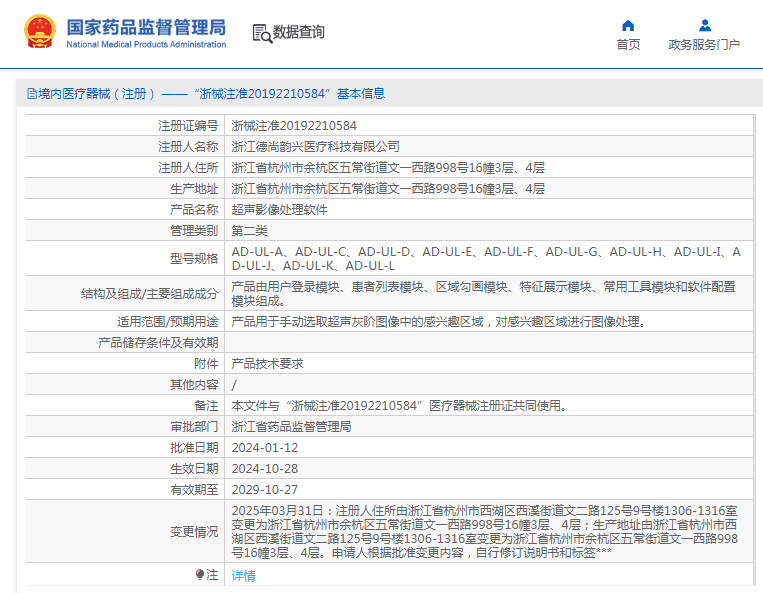
Task: Click the 首页 text link
Action: 628,45
